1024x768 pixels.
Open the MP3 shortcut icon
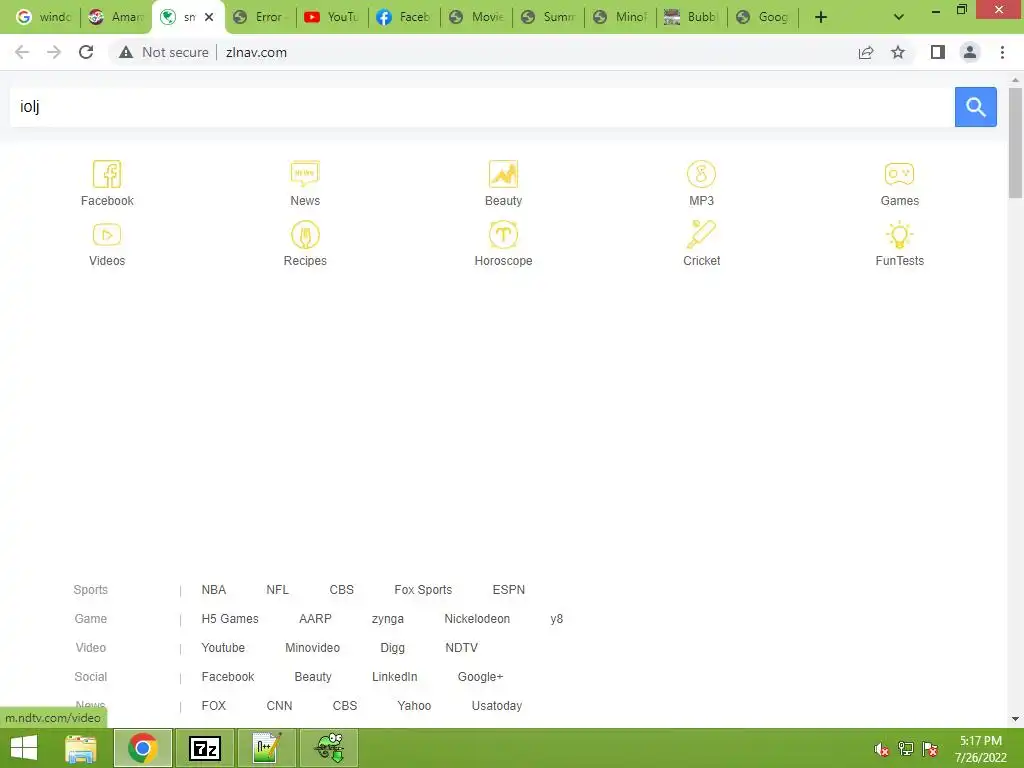(701, 174)
